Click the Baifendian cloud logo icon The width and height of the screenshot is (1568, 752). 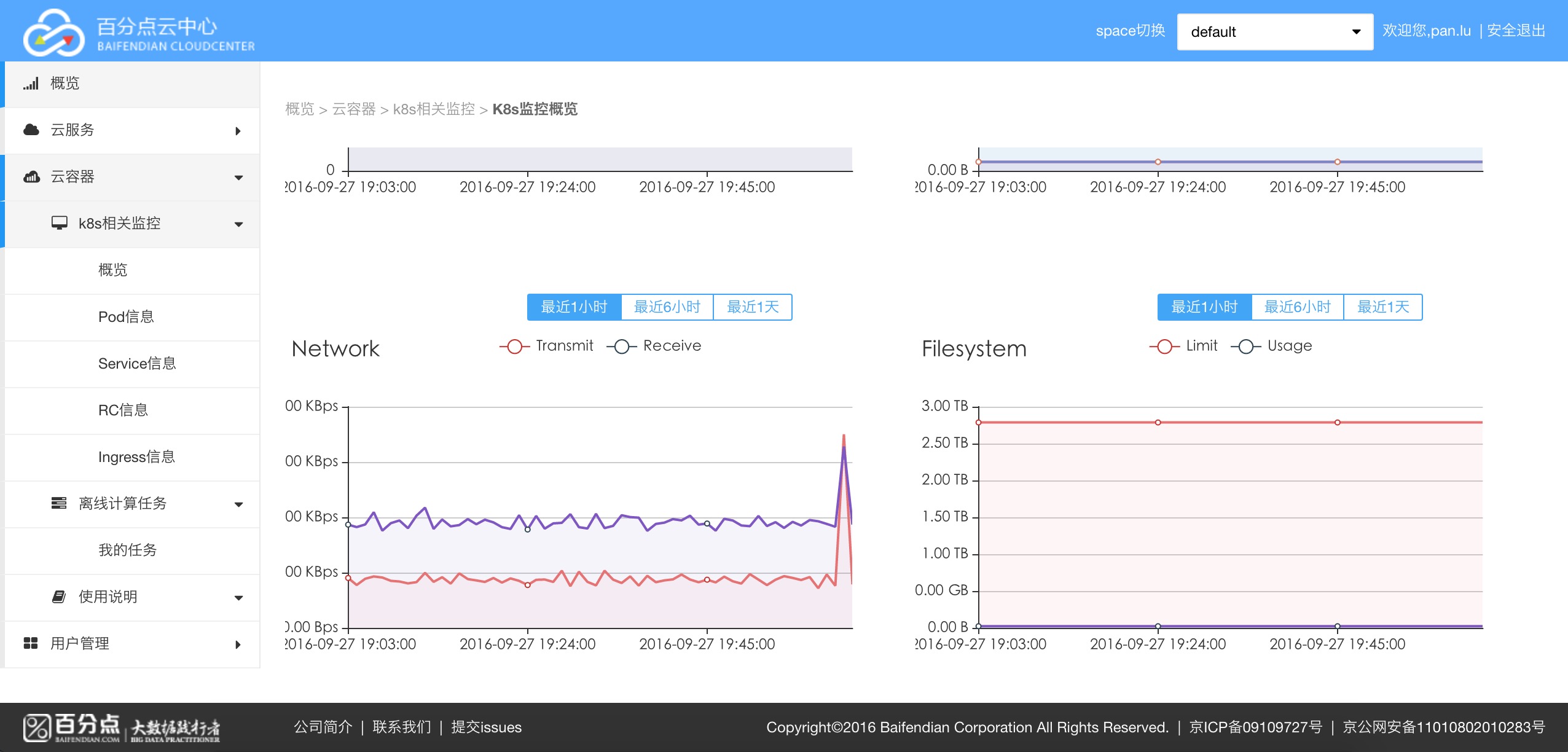click(53, 32)
